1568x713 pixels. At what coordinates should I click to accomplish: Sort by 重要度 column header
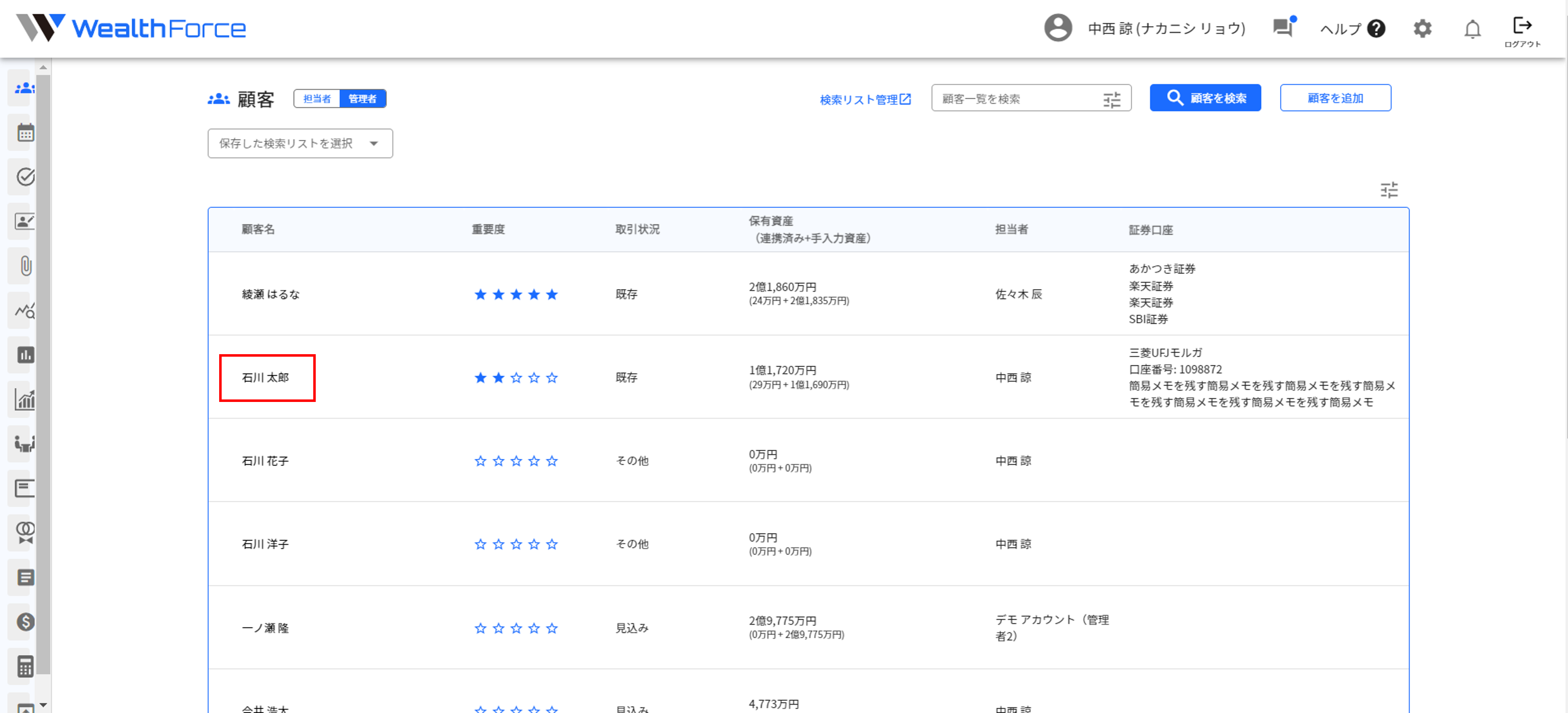coord(488,229)
